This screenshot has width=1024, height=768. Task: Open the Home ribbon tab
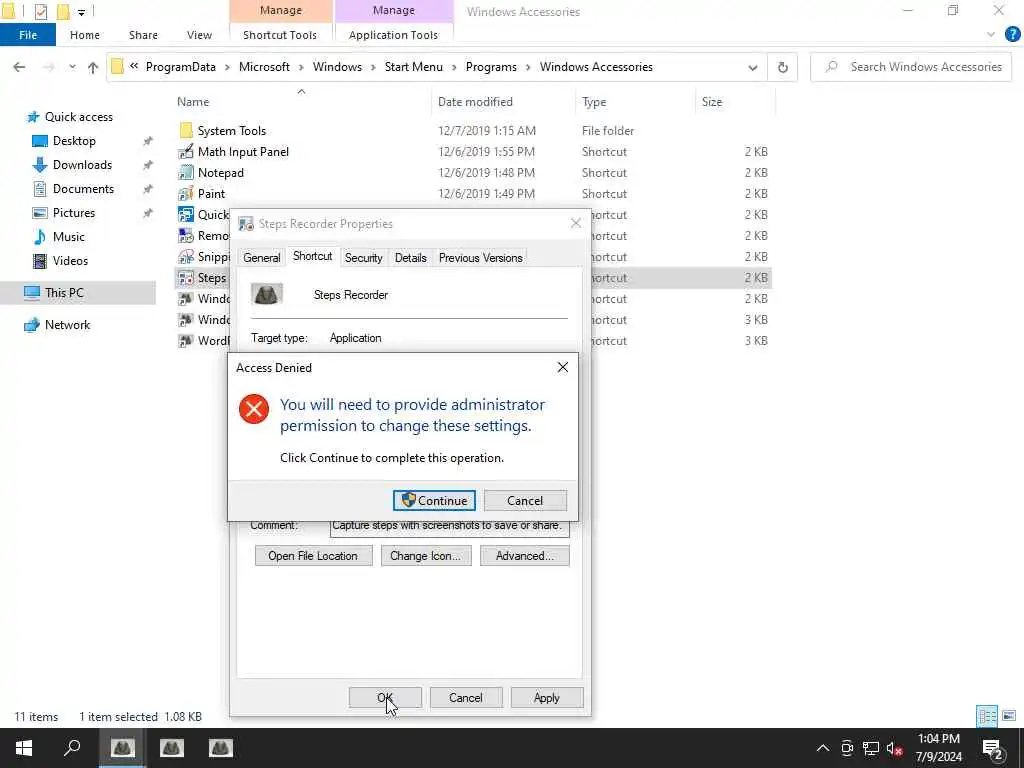pyautogui.click(x=85, y=35)
